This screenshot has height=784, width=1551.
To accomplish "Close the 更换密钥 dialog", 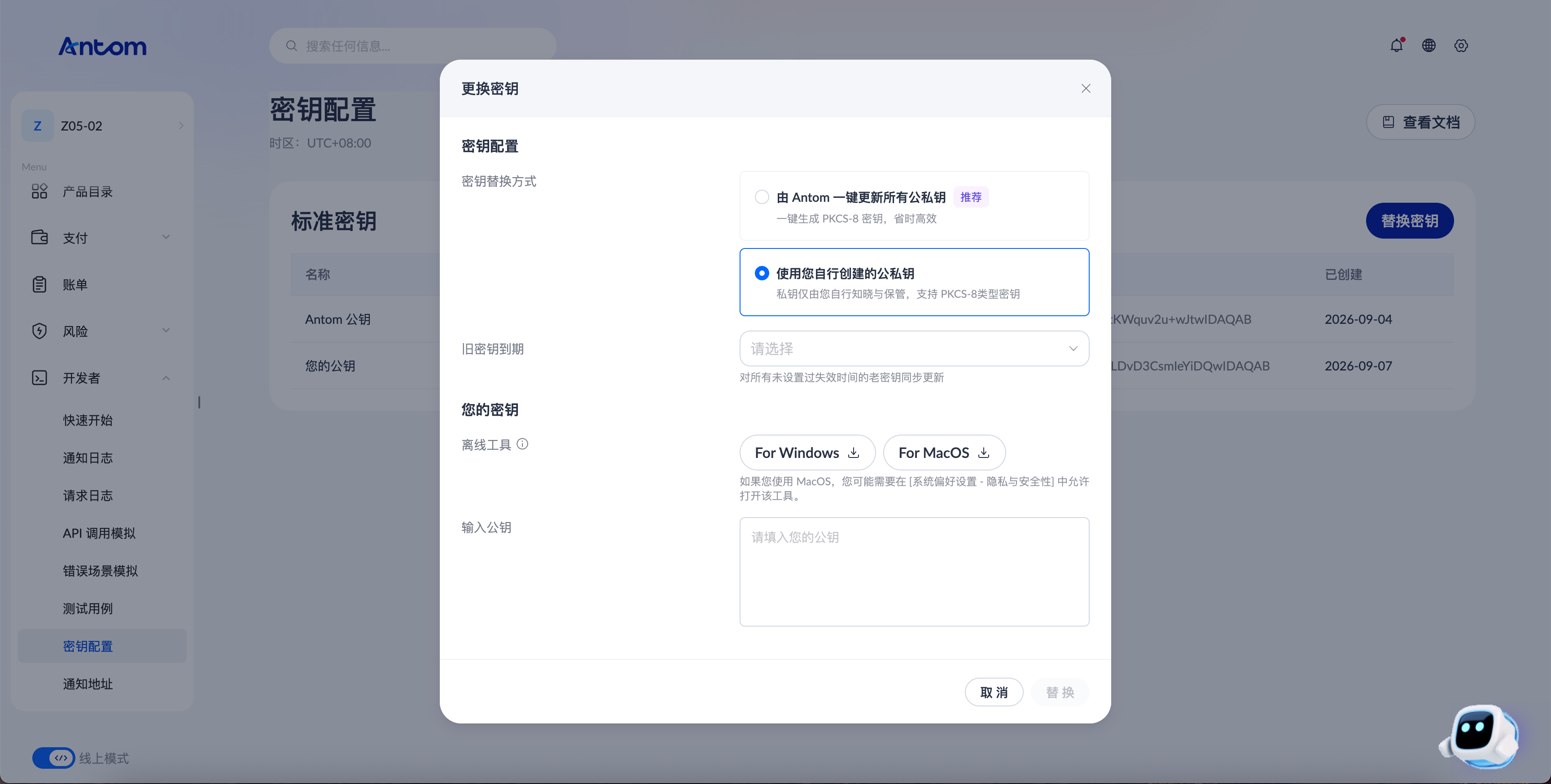I will 1086,88.
